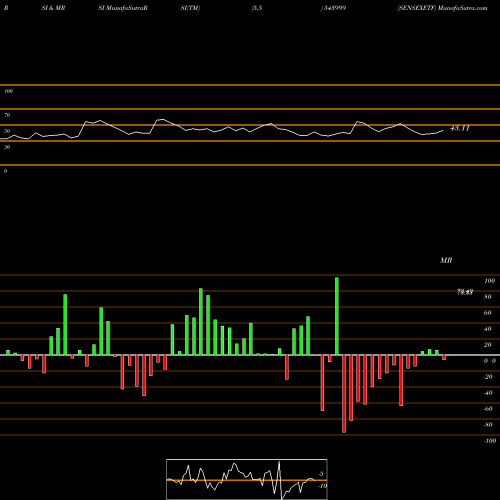Click the -10 label in the mini chart
Image resolution: width=500 pixels, height=500 pixels.
click(x=322, y=486)
